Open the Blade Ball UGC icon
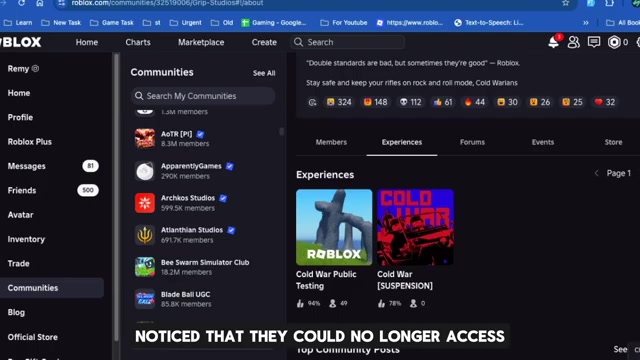Image resolution: width=640 pixels, height=360 pixels. [x=145, y=299]
